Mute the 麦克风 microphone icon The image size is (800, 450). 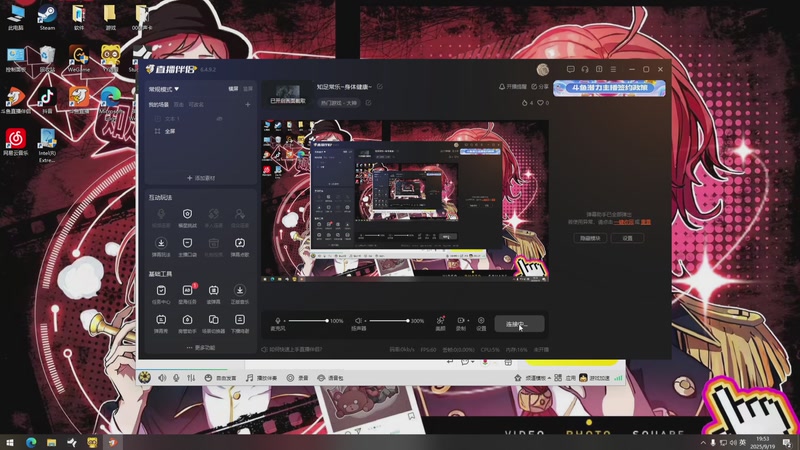click(278, 320)
